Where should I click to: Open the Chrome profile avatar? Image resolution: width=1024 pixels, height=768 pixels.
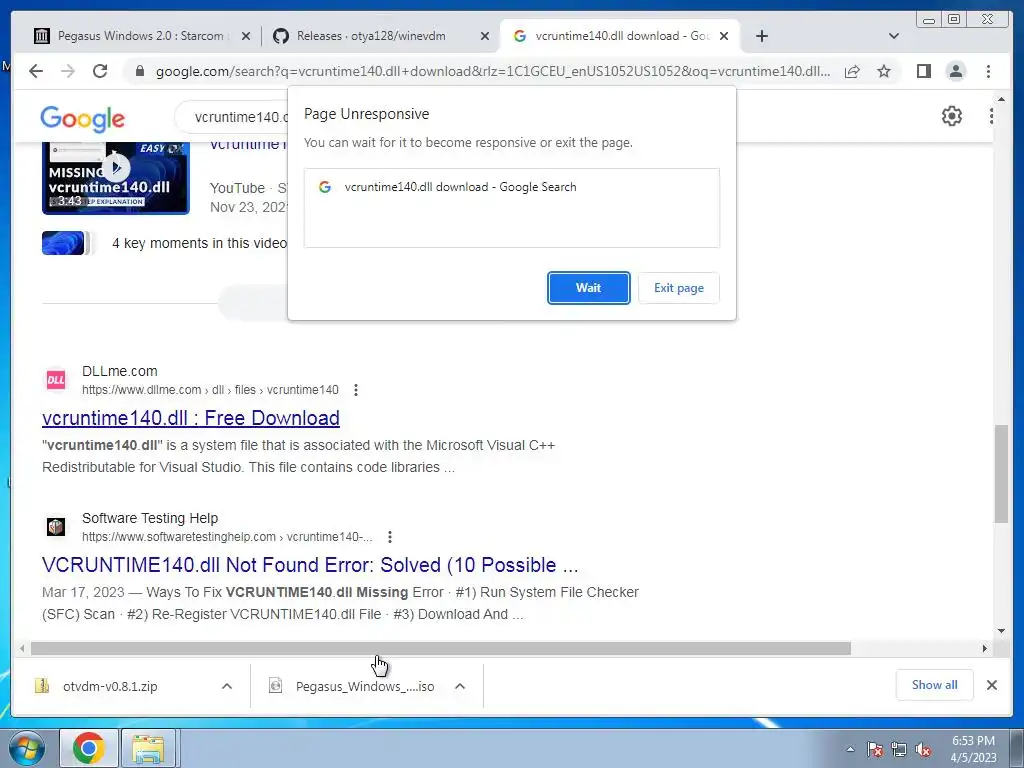click(955, 71)
